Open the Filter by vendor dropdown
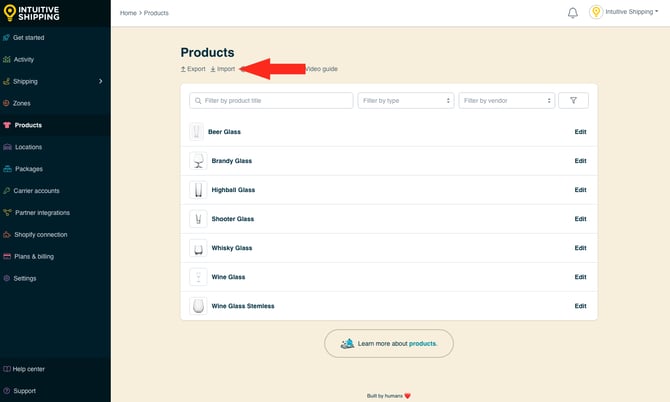This screenshot has height=402, width=670. (507, 100)
